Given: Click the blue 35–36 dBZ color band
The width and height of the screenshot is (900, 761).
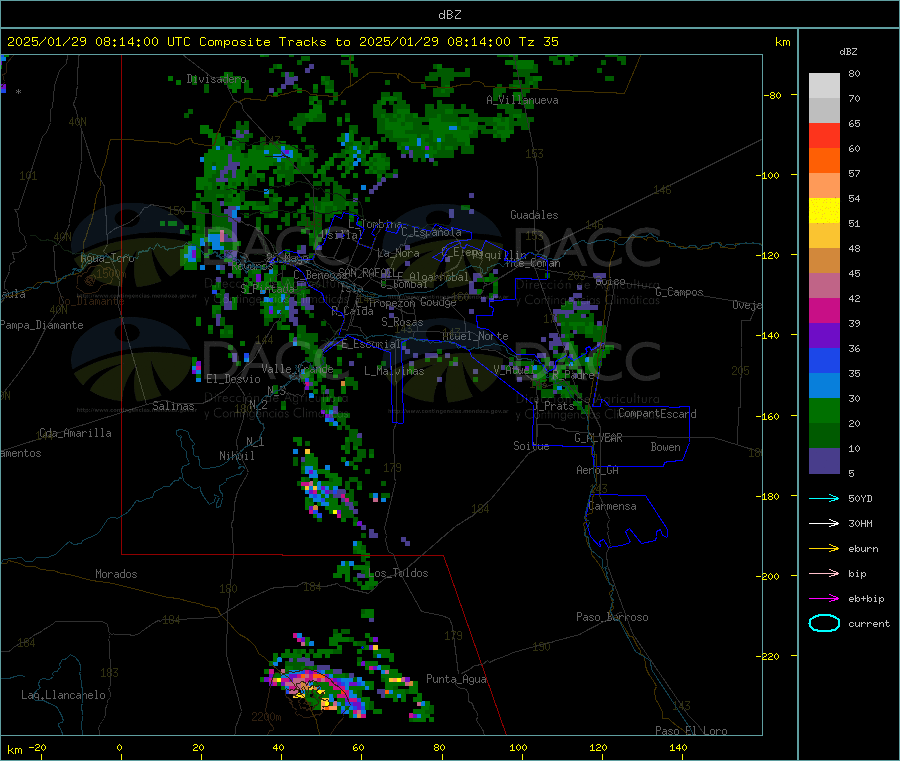Looking at the screenshot, I should (824, 360).
